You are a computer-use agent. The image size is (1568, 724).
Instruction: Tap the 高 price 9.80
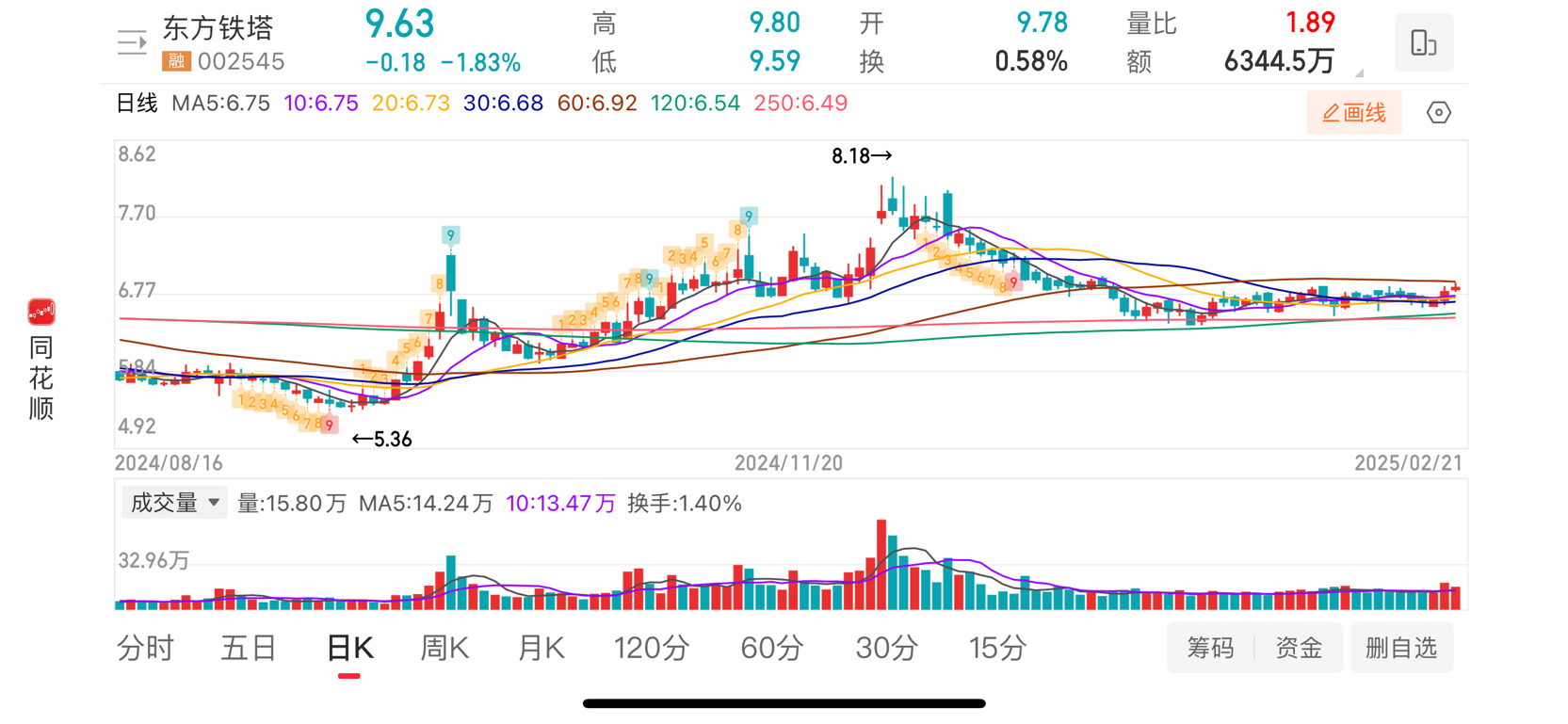click(x=774, y=23)
